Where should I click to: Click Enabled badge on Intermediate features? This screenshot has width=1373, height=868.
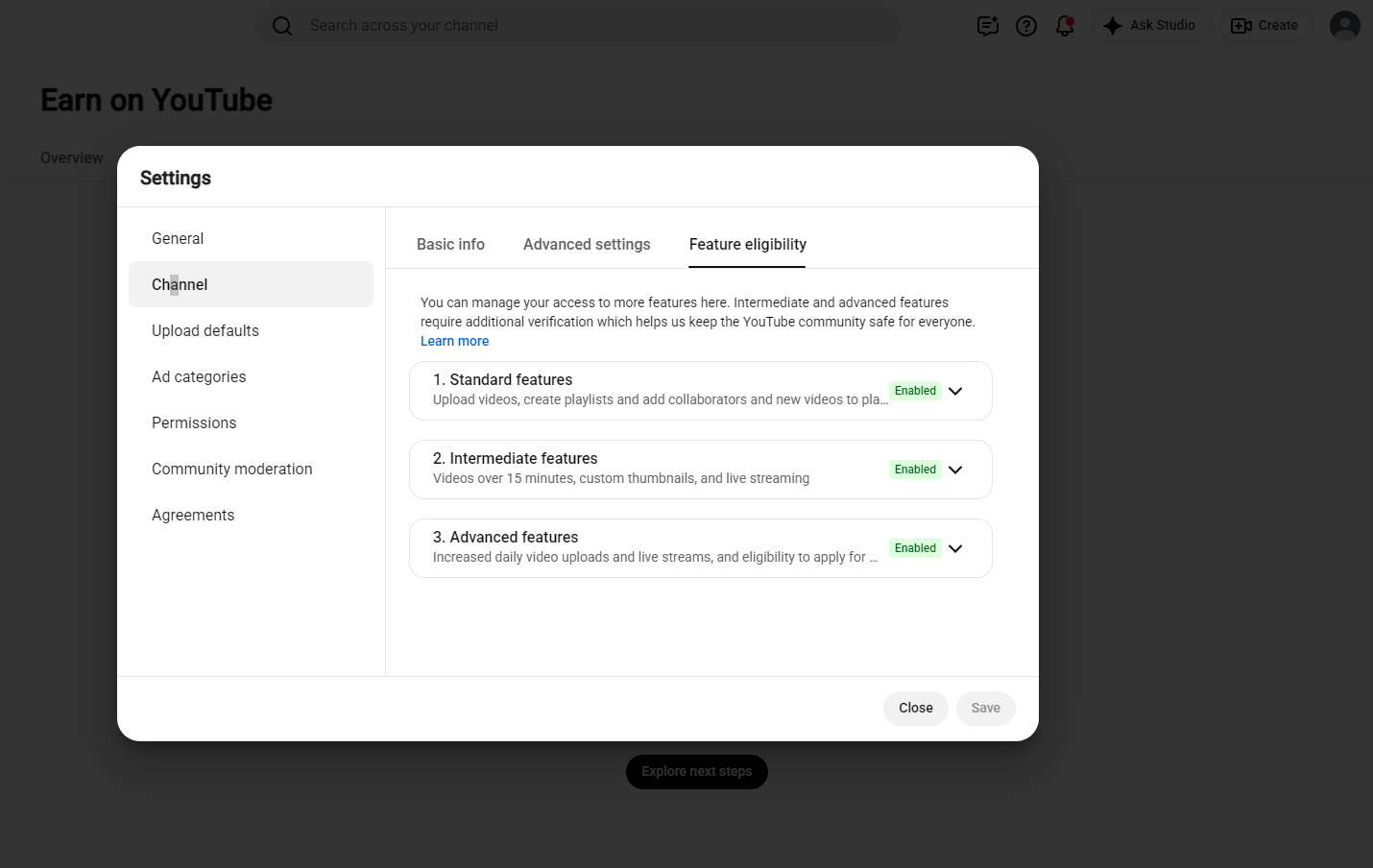coord(915,470)
